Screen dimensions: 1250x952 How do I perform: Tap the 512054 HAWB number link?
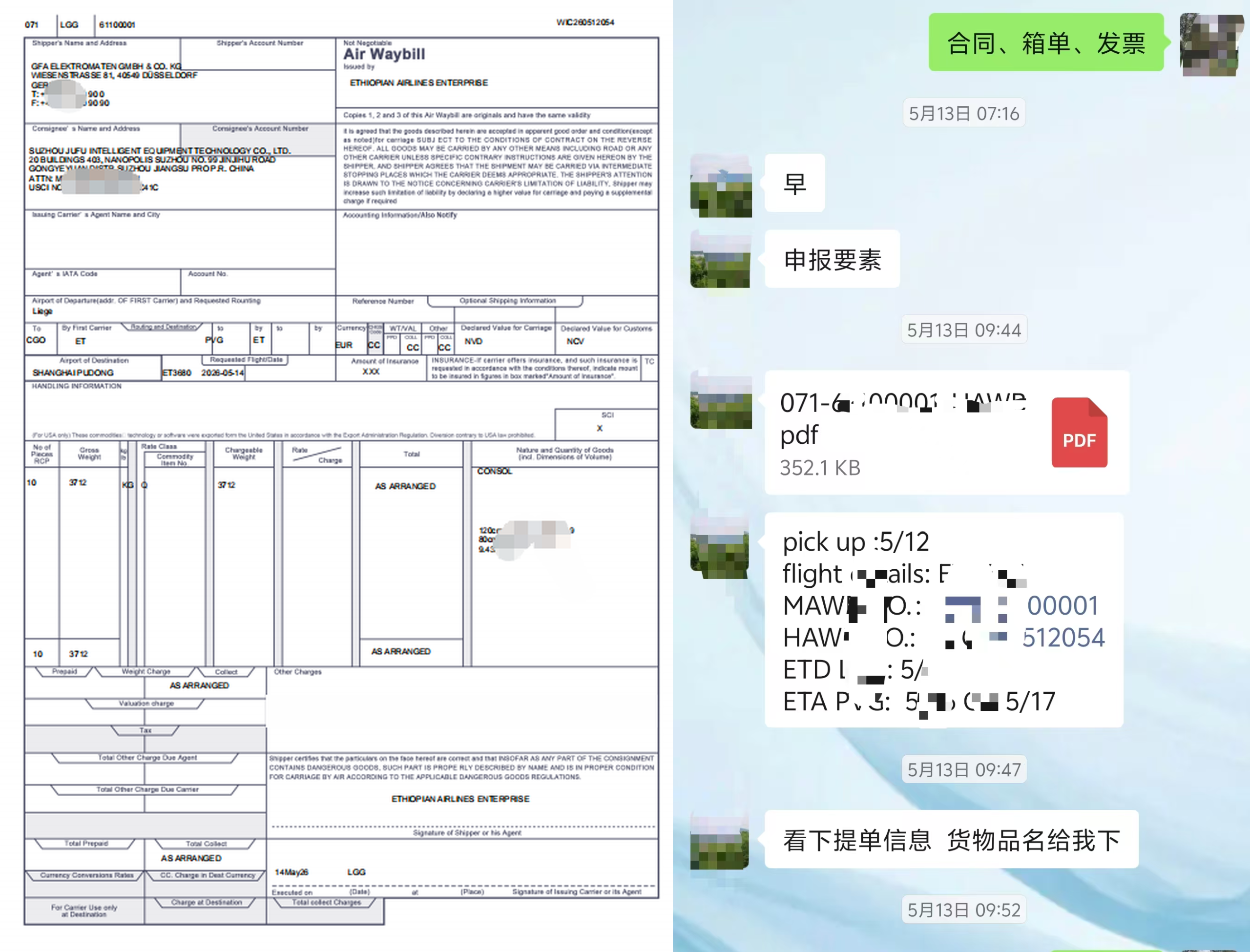1063,638
